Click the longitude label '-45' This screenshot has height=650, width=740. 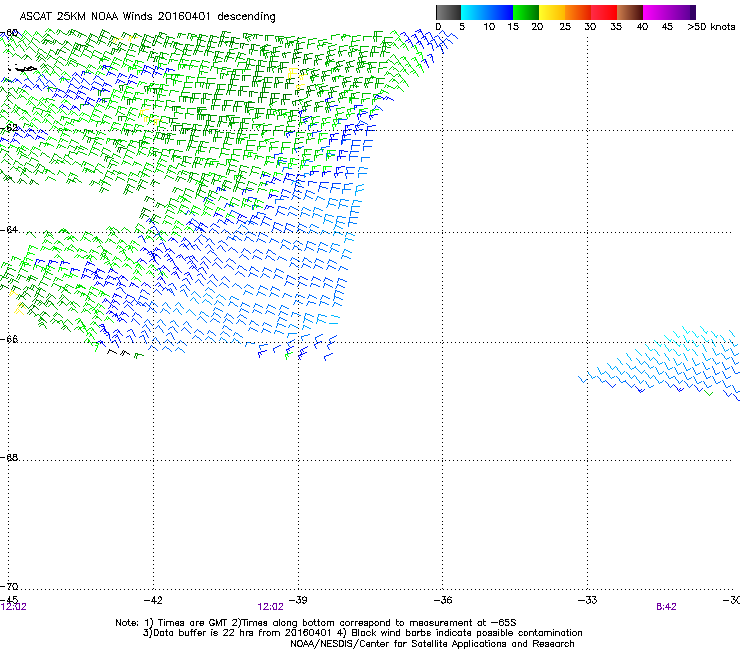(x=9, y=599)
